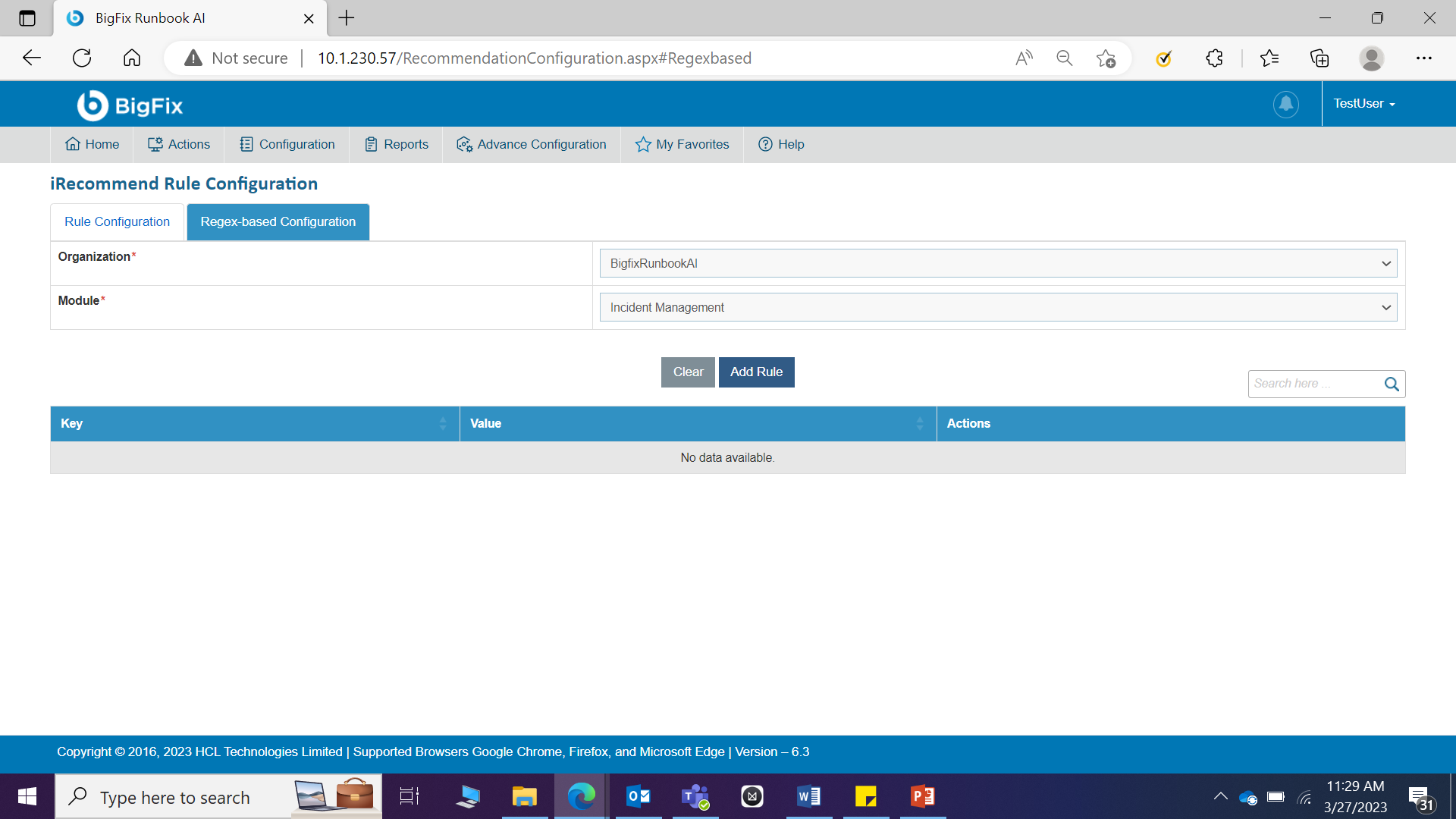The height and width of the screenshot is (819, 1456).
Task: Click the Add Rule button
Action: click(x=756, y=372)
